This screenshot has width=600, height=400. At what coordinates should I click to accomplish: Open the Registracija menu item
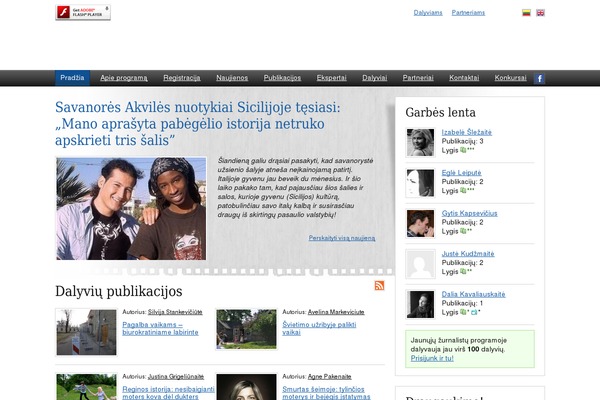pos(182,78)
